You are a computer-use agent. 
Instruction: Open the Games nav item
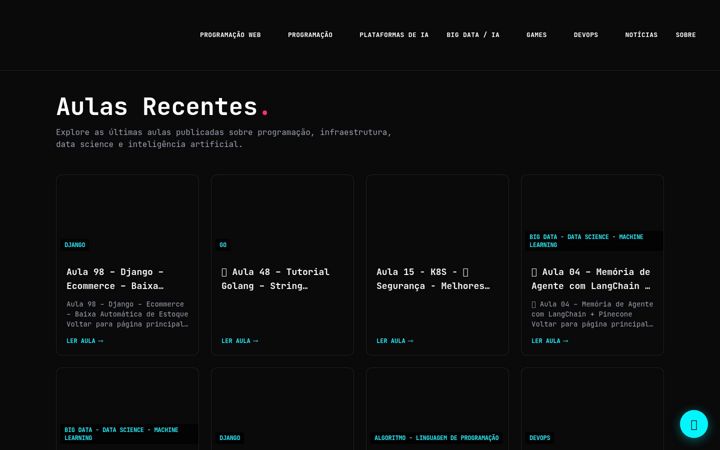pos(536,35)
